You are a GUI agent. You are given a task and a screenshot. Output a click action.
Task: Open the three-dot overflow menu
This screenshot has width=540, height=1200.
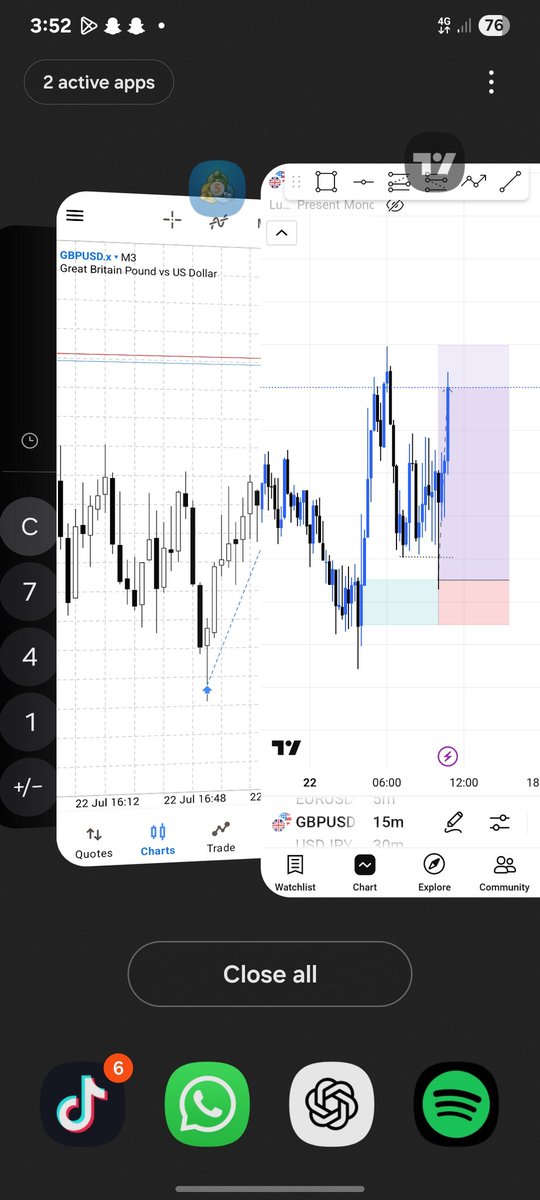click(490, 82)
